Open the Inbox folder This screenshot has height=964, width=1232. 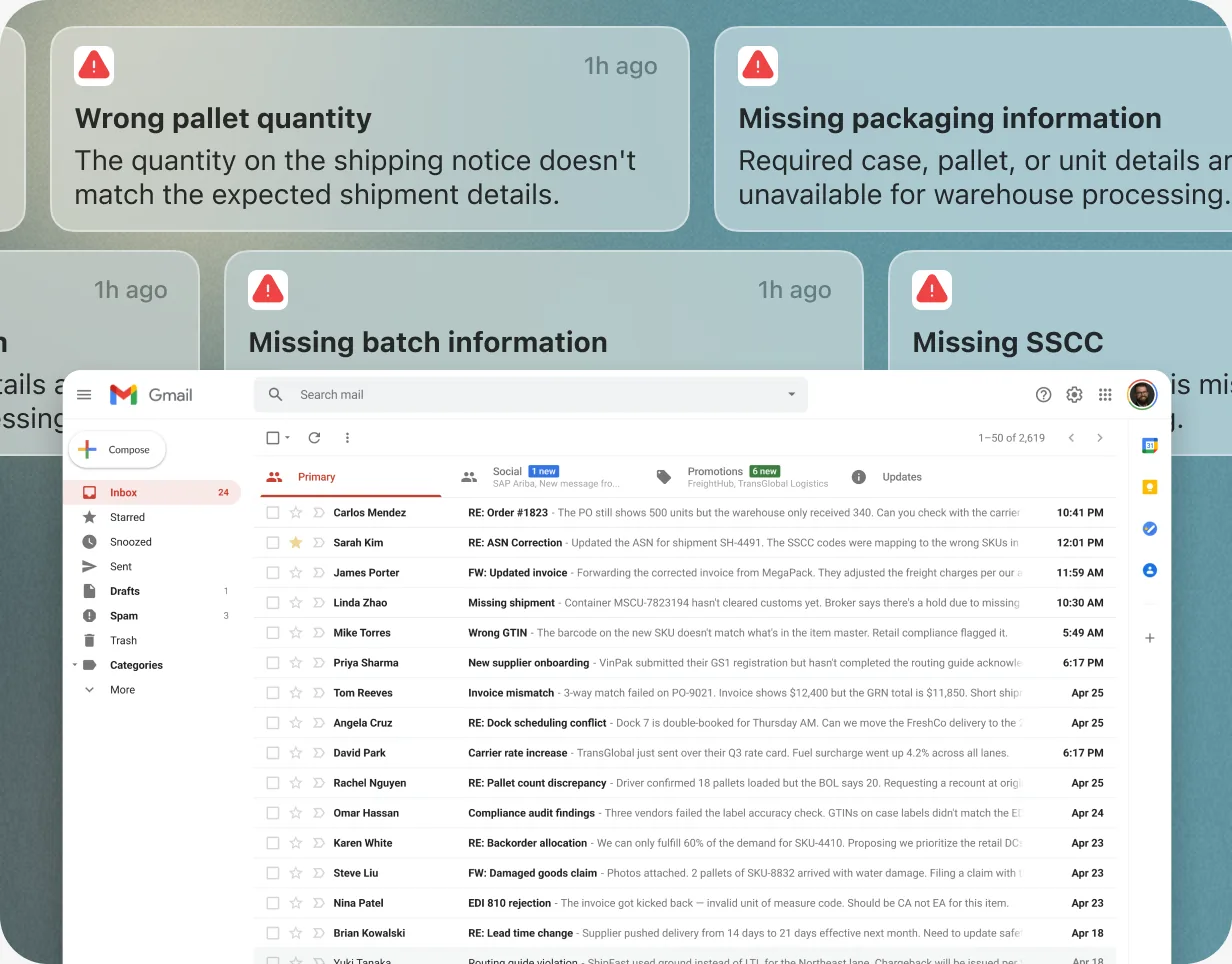[x=152, y=492]
